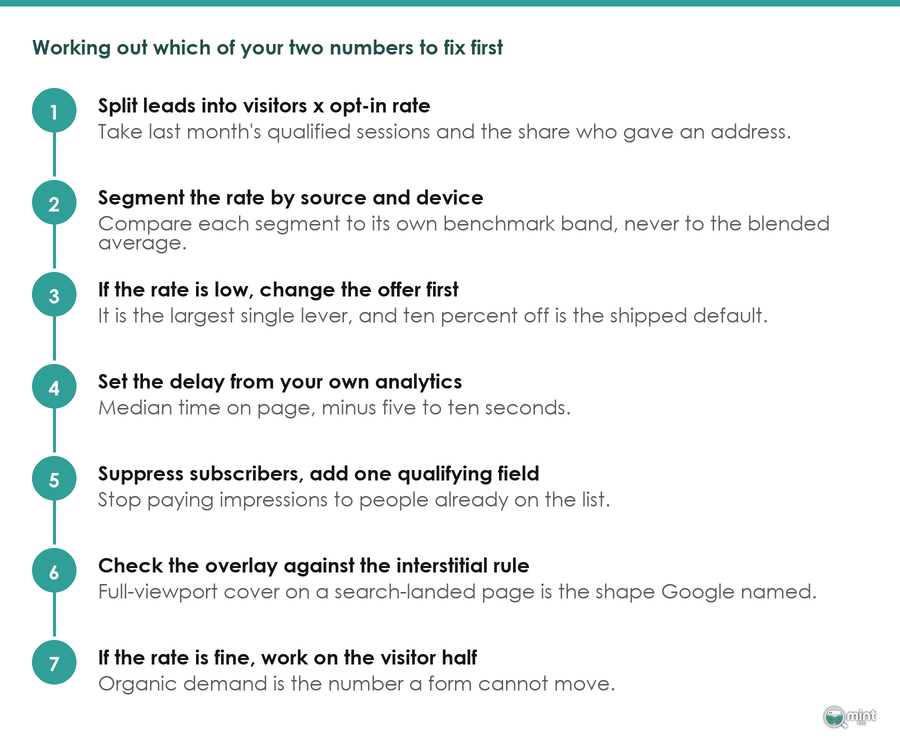Select 'Split leads into visitors x opt-in rate' heading

click(x=264, y=106)
